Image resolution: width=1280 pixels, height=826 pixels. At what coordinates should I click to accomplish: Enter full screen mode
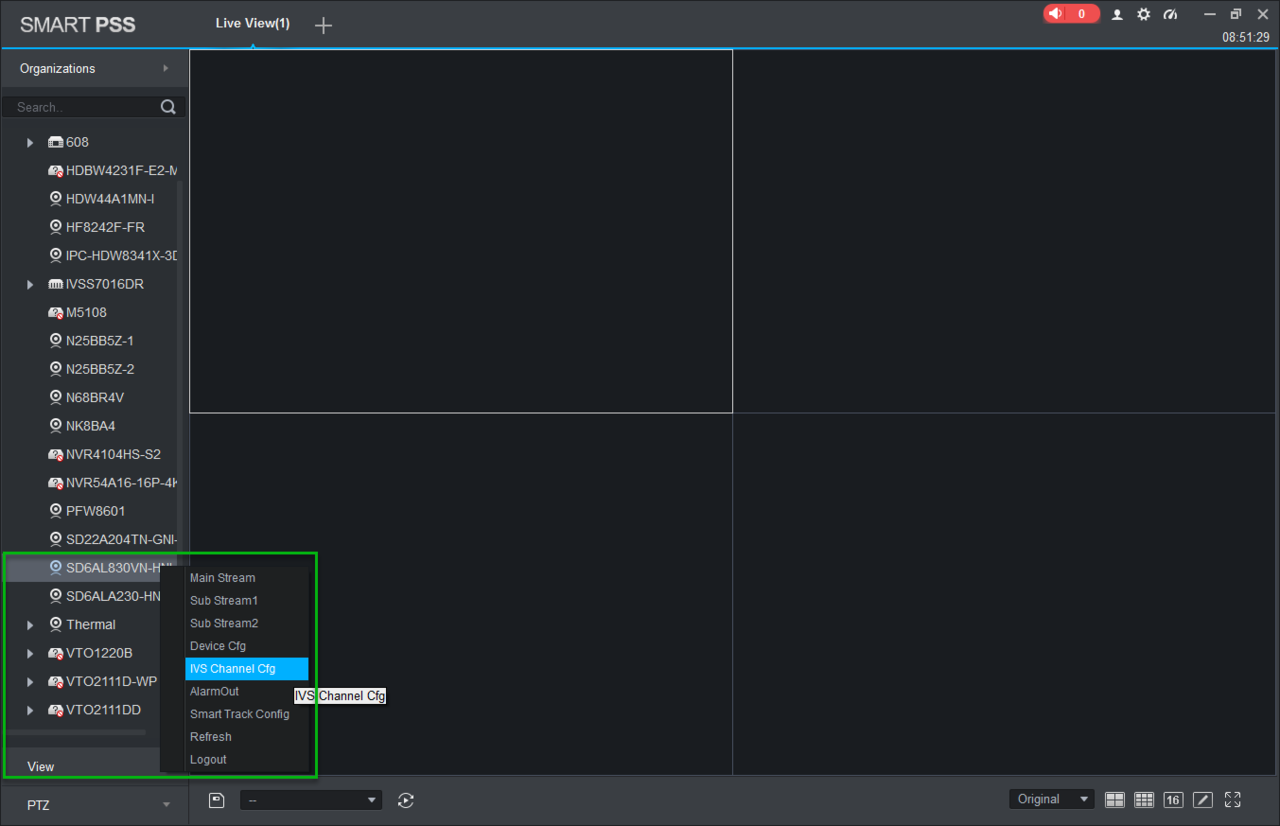click(x=1233, y=800)
